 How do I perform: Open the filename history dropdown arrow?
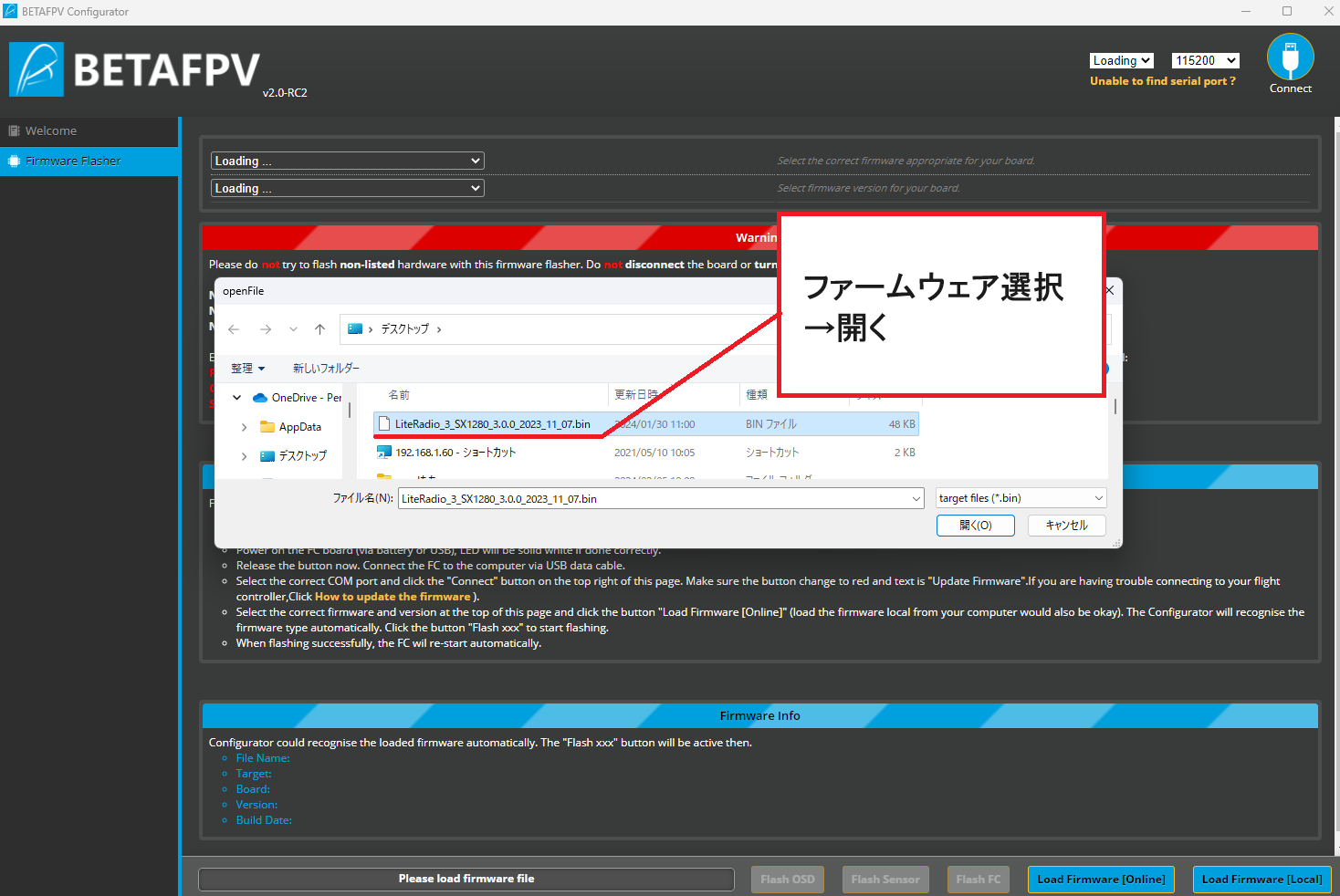[916, 498]
